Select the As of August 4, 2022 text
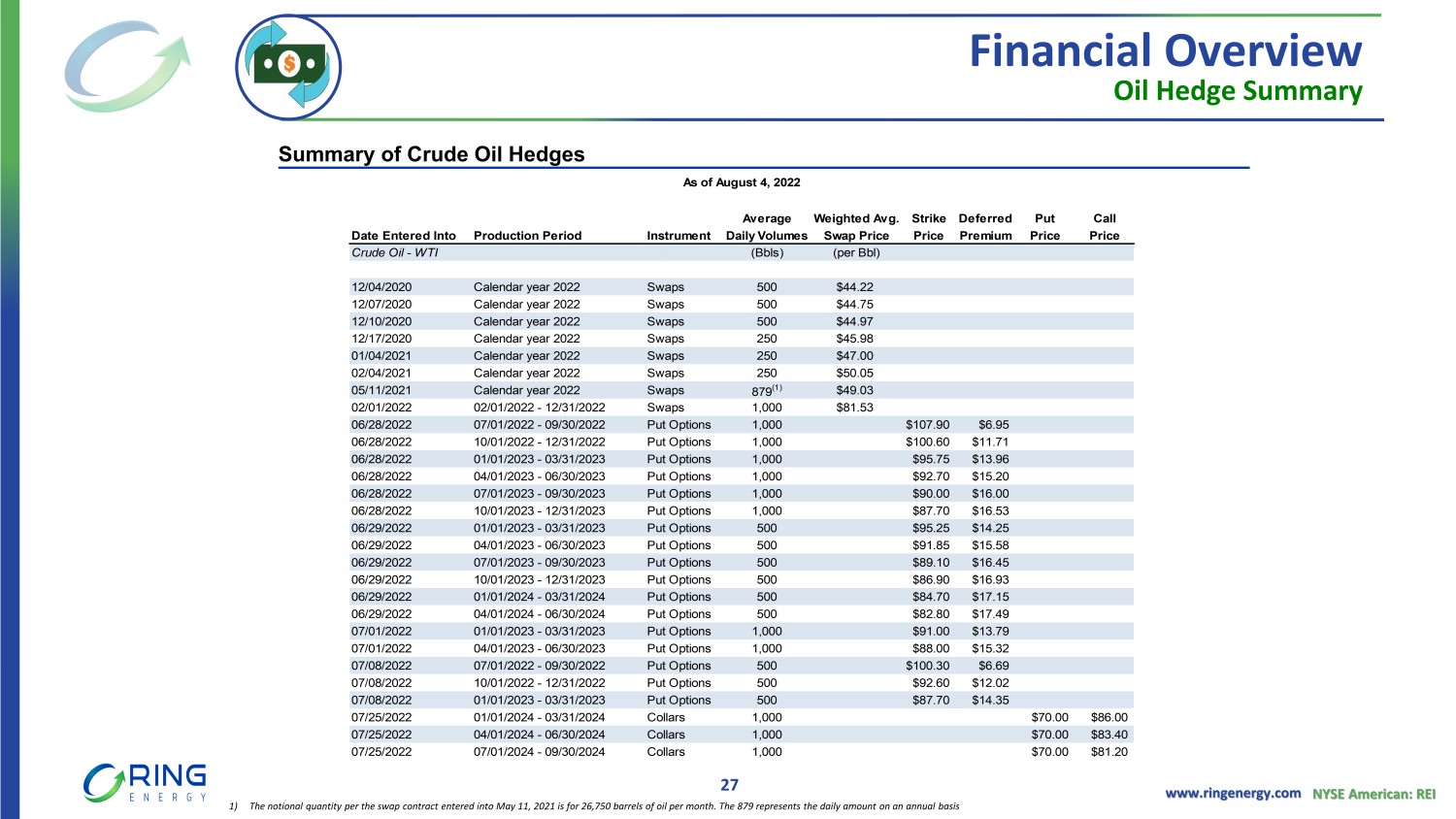 click(742, 182)
